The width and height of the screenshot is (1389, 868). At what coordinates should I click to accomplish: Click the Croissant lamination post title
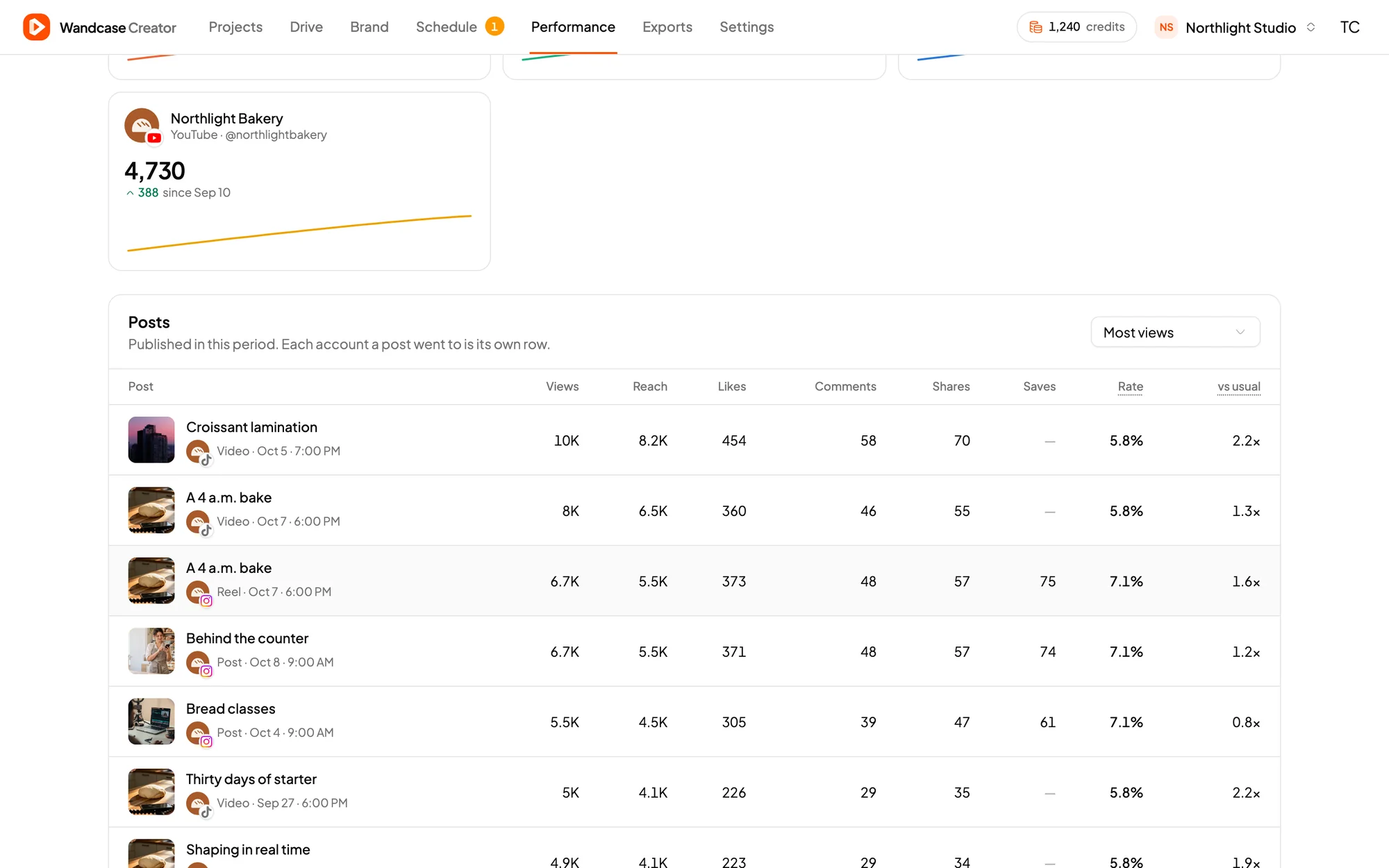(x=251, y=427)
